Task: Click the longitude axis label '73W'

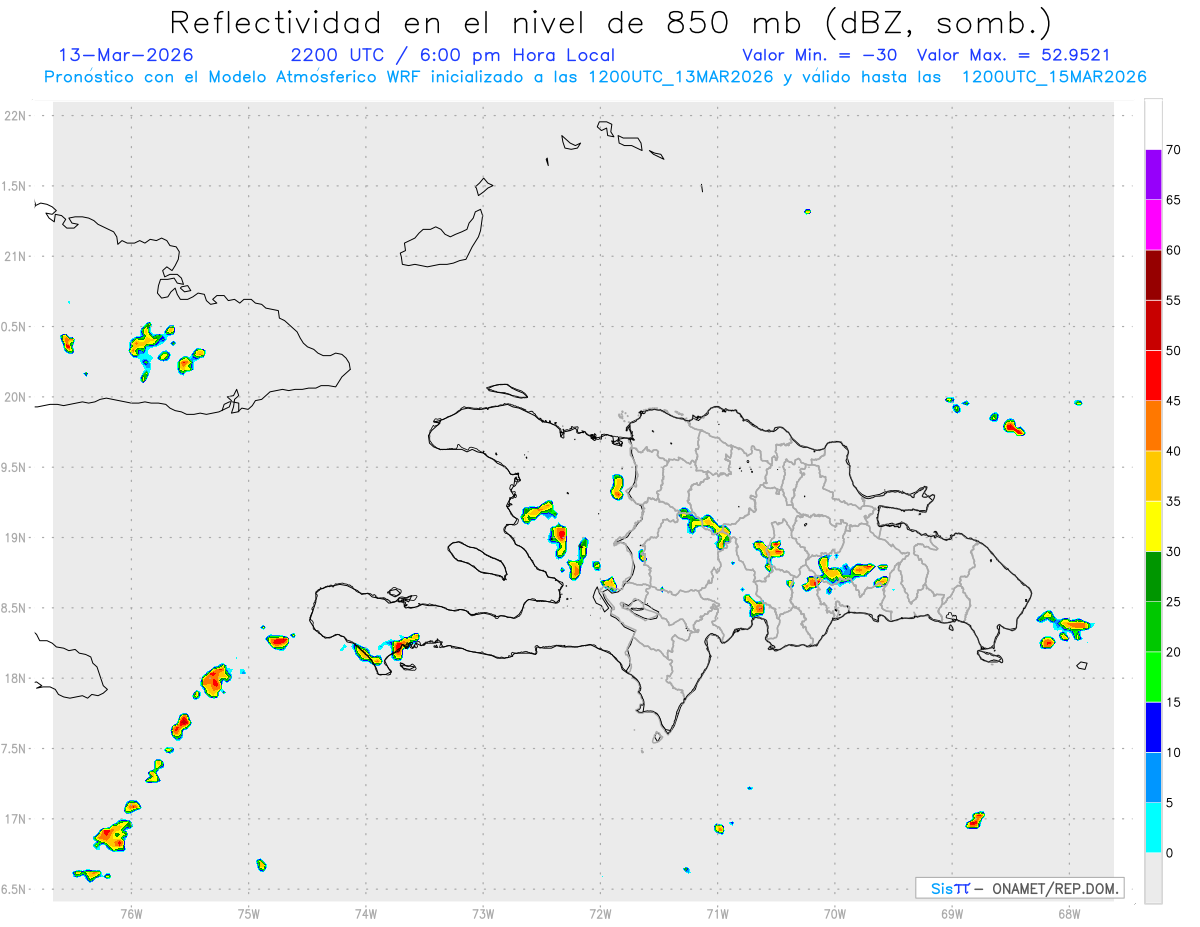Action: click(483, 913)
